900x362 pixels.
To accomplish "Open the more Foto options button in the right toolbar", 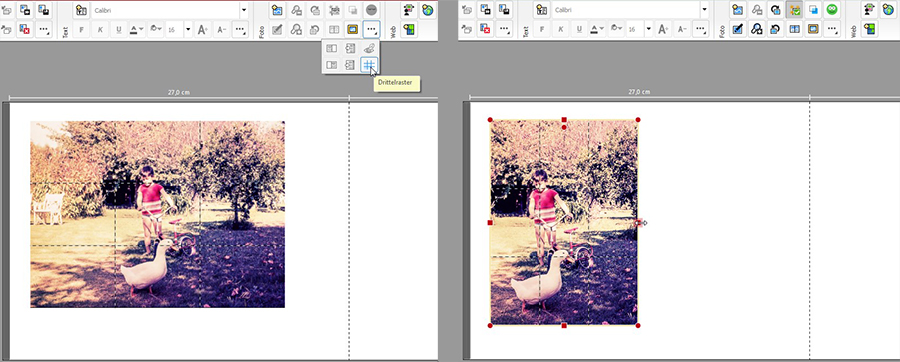I will pyautogui.click(x=832, y=29).
